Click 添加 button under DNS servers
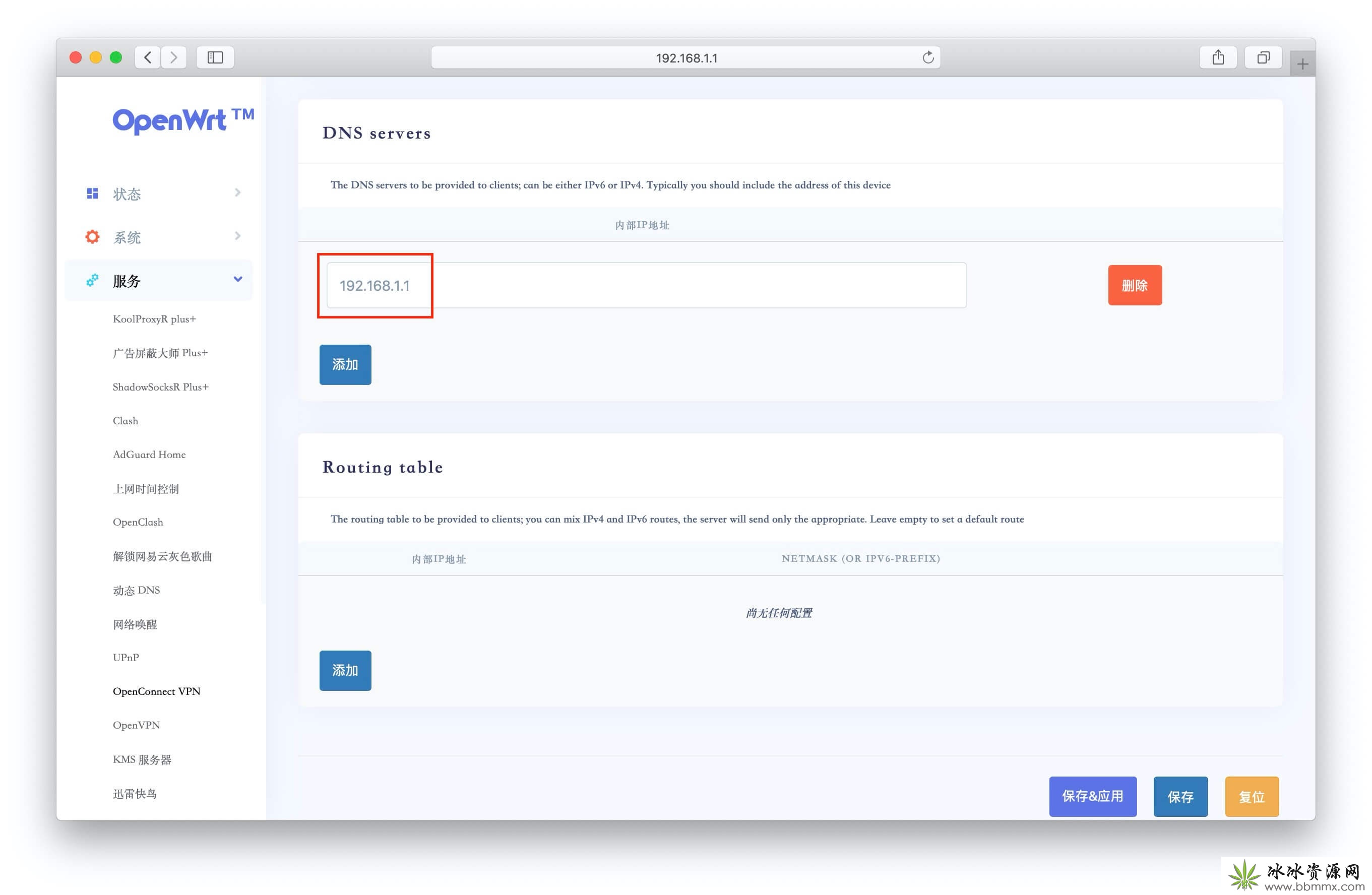 tap(345, 364)
